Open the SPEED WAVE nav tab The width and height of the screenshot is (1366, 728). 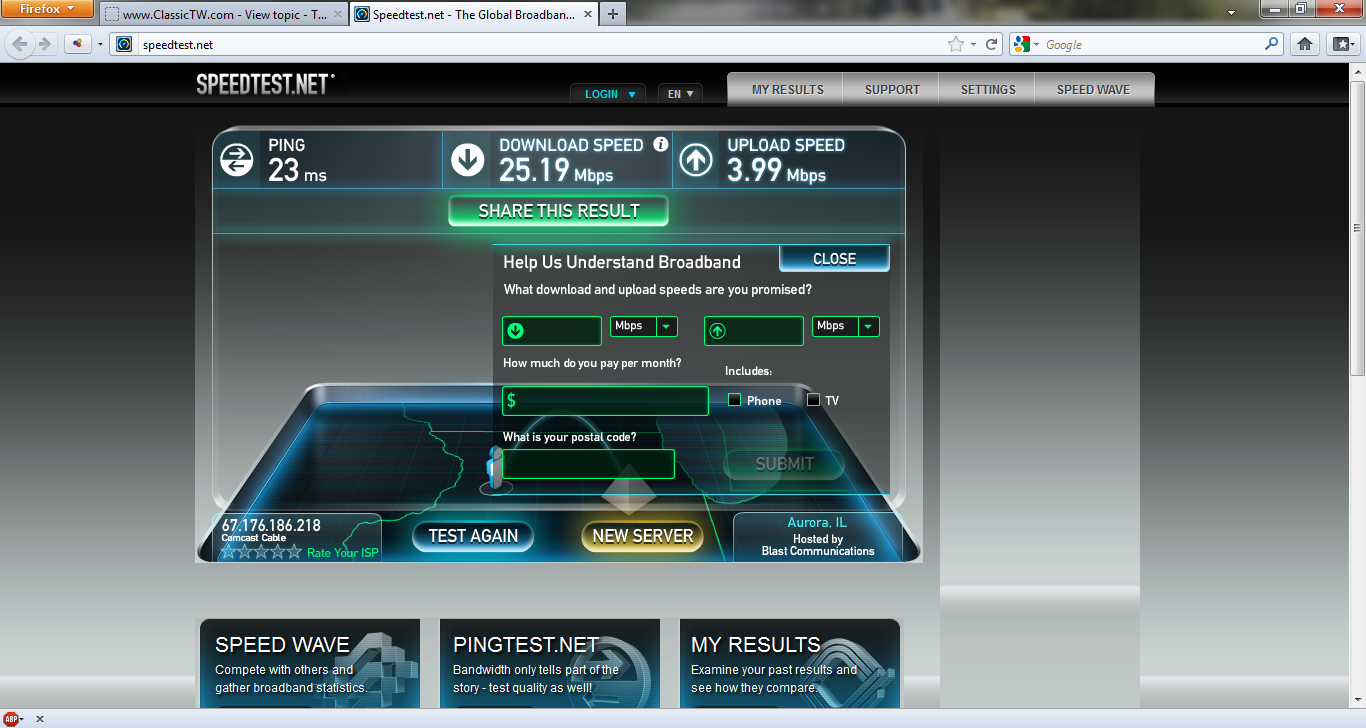pos(1093,89)
